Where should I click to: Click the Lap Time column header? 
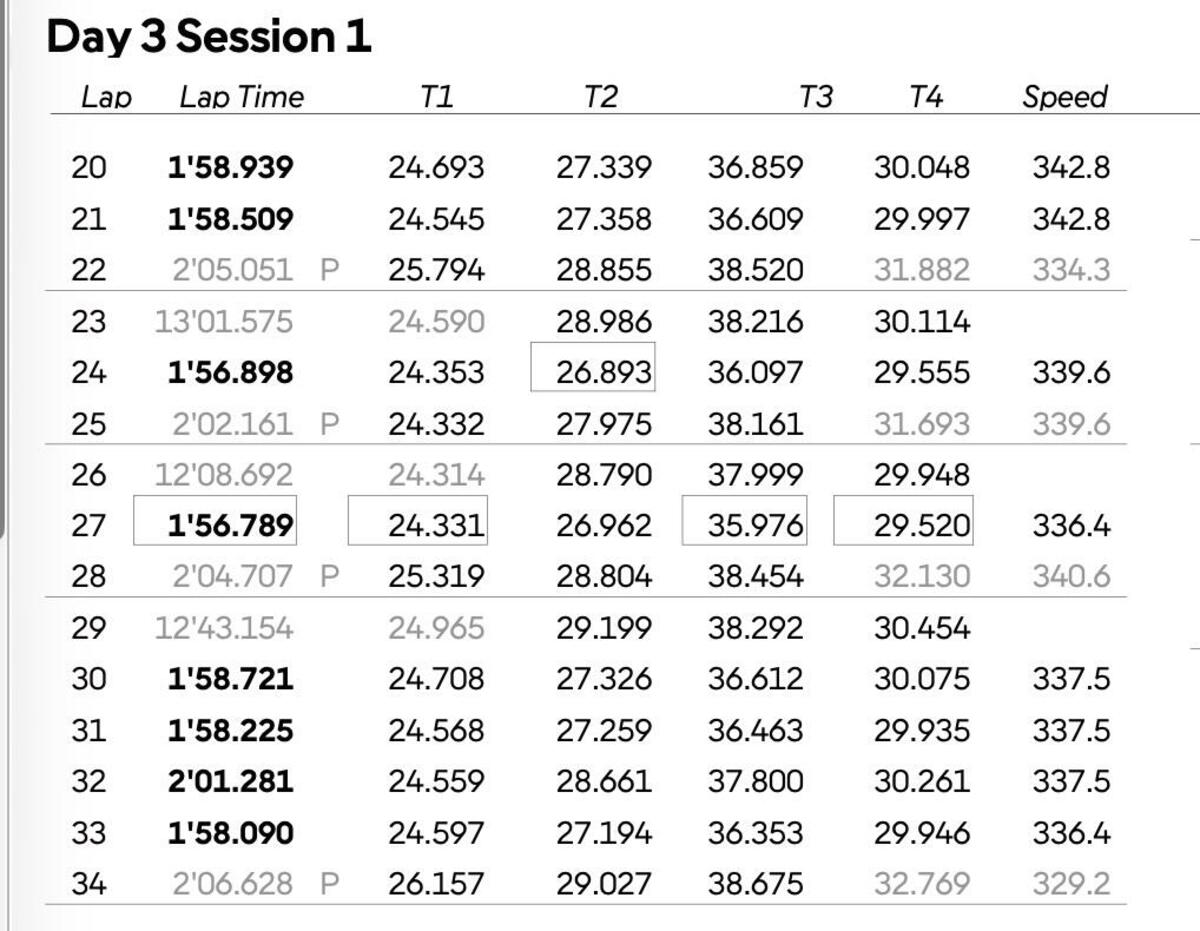point(241,97)
